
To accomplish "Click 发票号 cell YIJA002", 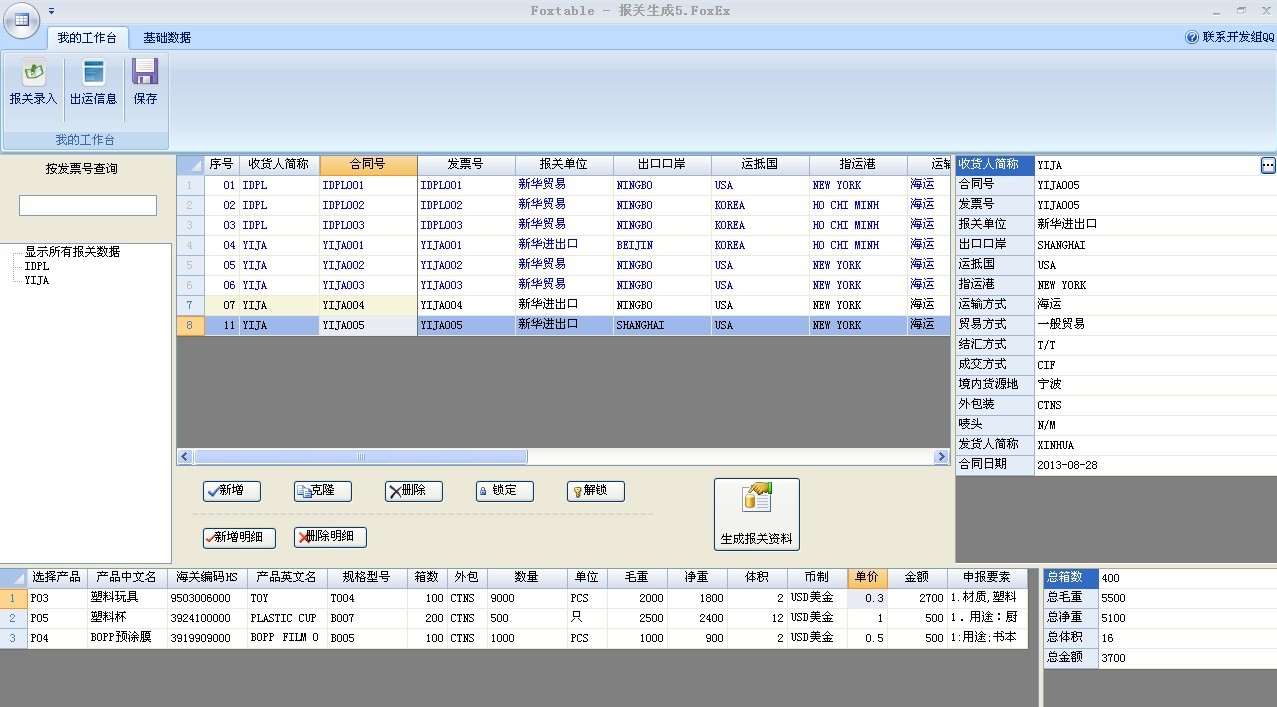I will [466, 265].
